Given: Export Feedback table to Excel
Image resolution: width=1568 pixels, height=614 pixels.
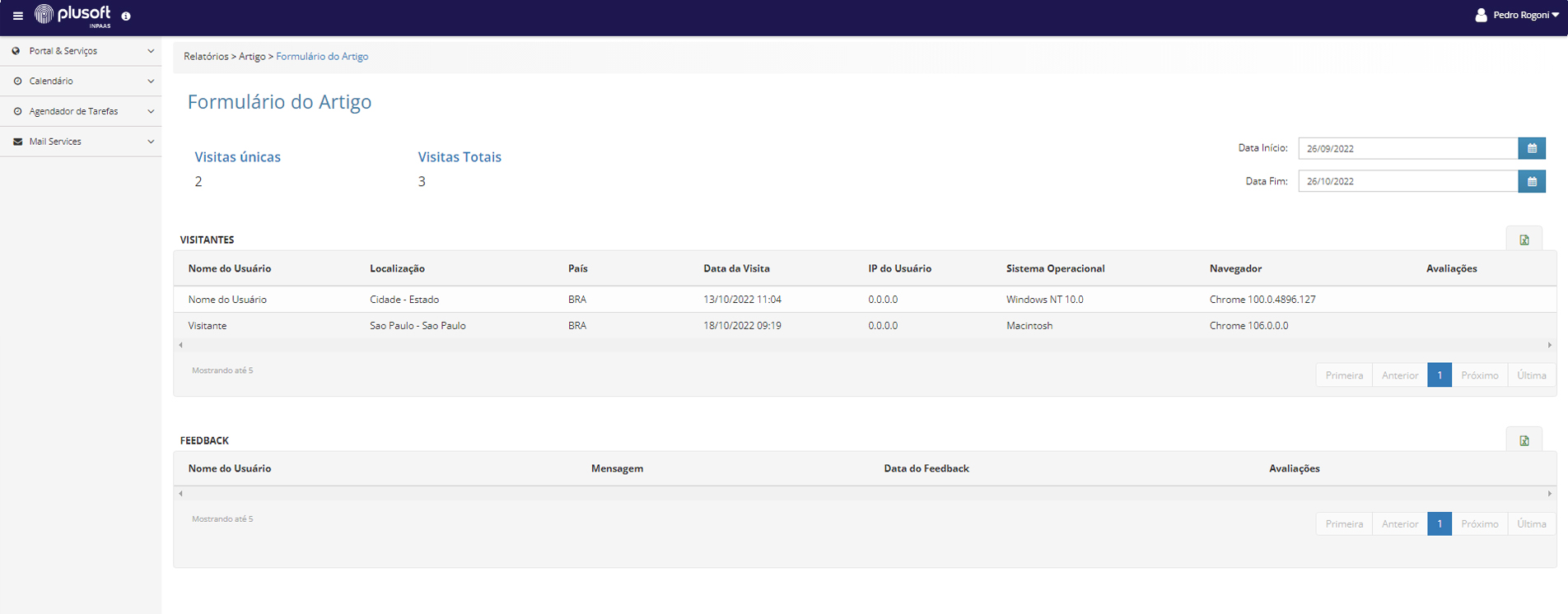Looking at the screenshot, I should pyautogui.click(x=1524, y=440).
